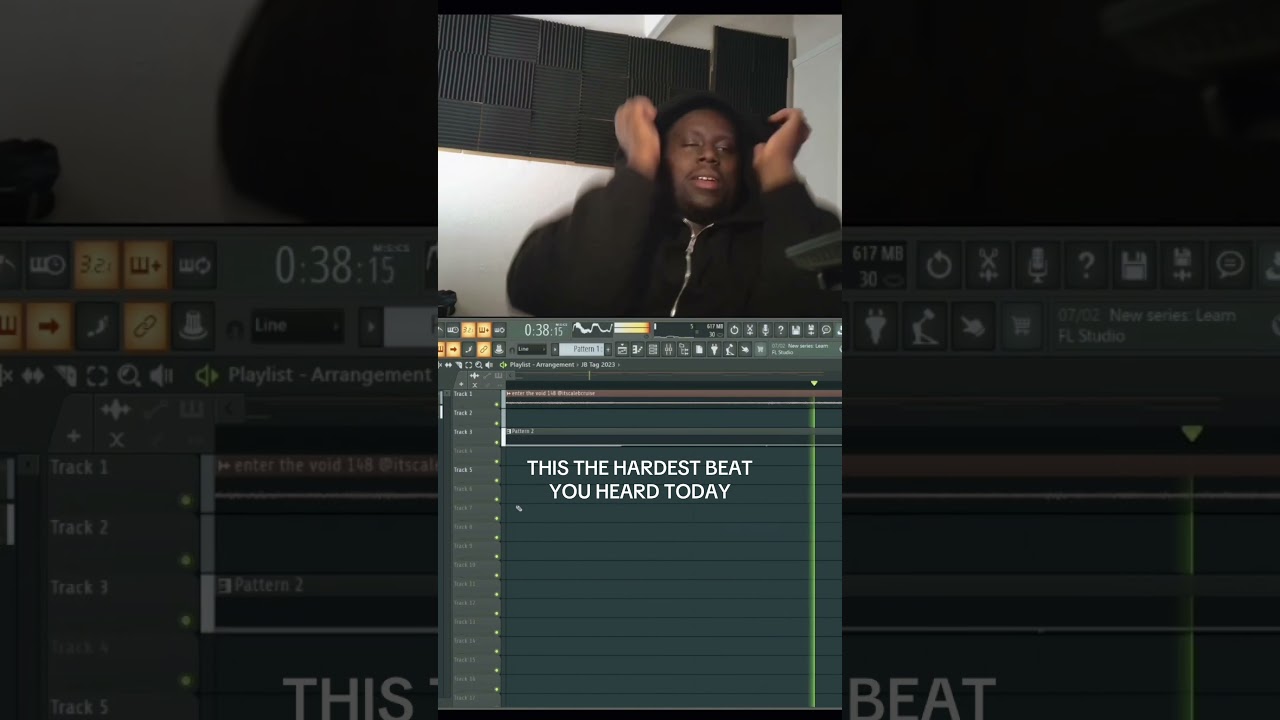Click the plus button above Track 1
This screenshot has height=720, width=1280.
tap(461, 384)
